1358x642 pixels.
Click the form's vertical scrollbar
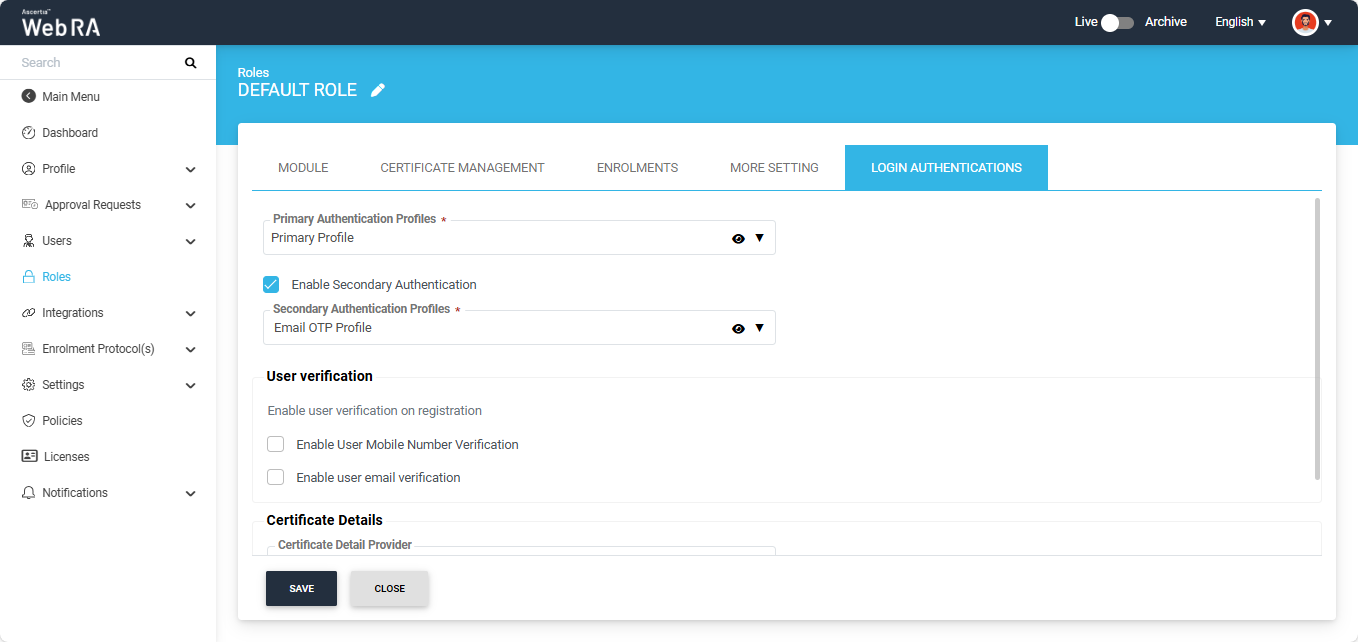[x=1317, y=338]
